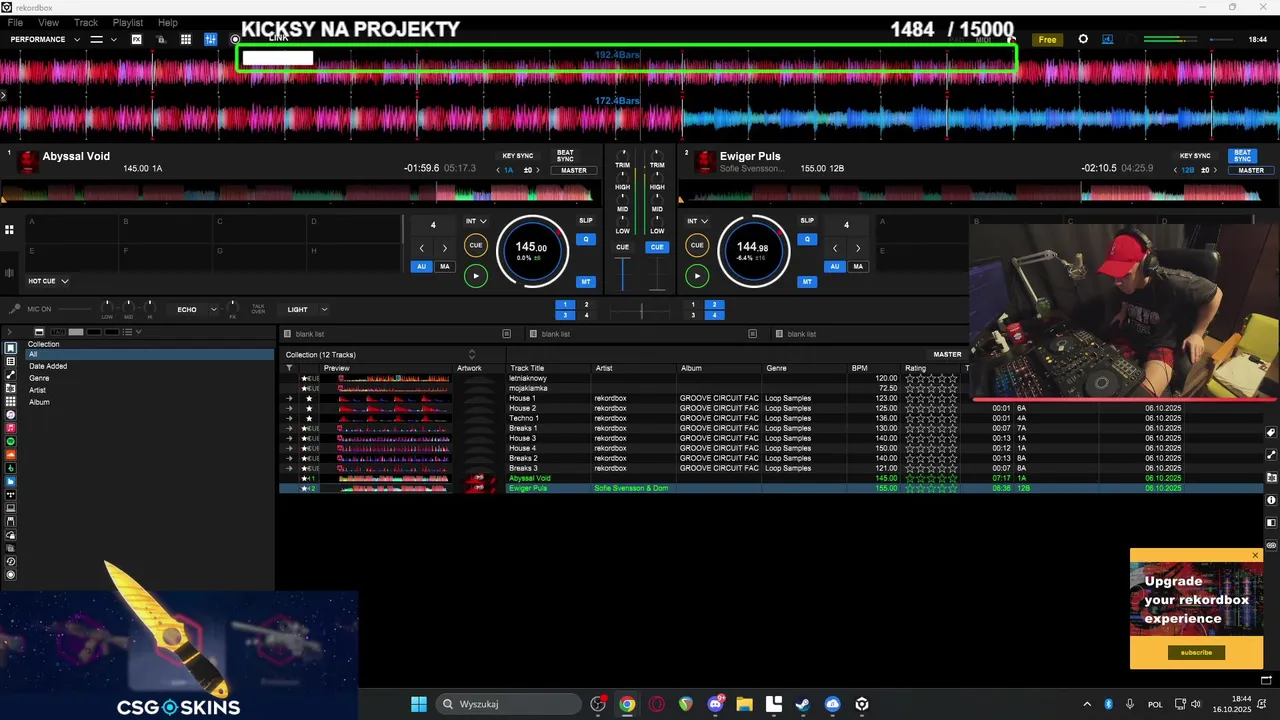1280x720 pixels.
Task: Open deck 2 INT source dropdown
Action: pyautogui.click(x=697, y=221)
